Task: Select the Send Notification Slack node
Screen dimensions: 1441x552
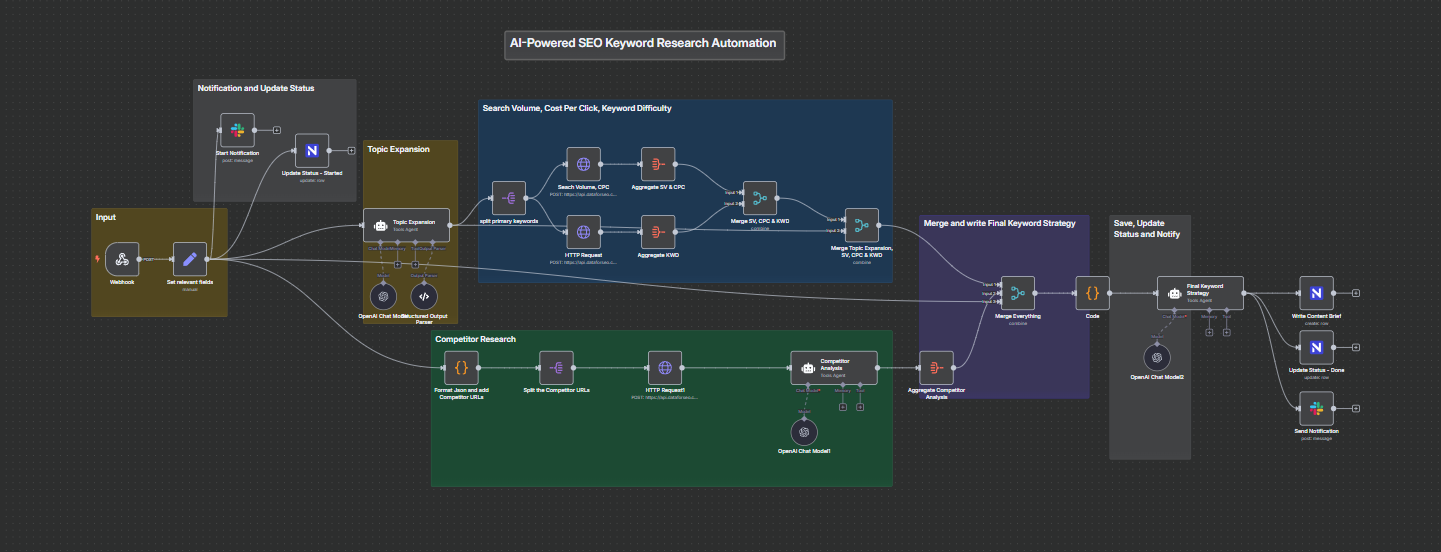Action: pos(1315,408)
